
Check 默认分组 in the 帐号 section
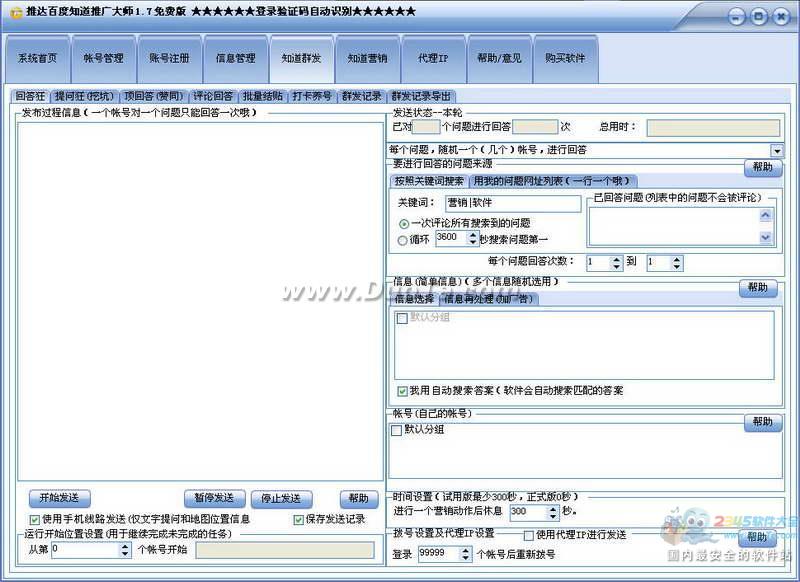click(396, 431)
